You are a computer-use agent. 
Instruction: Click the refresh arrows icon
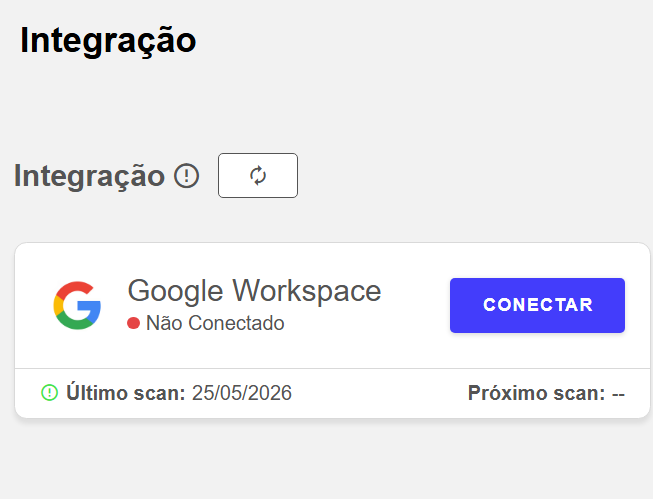click(258, 175)
